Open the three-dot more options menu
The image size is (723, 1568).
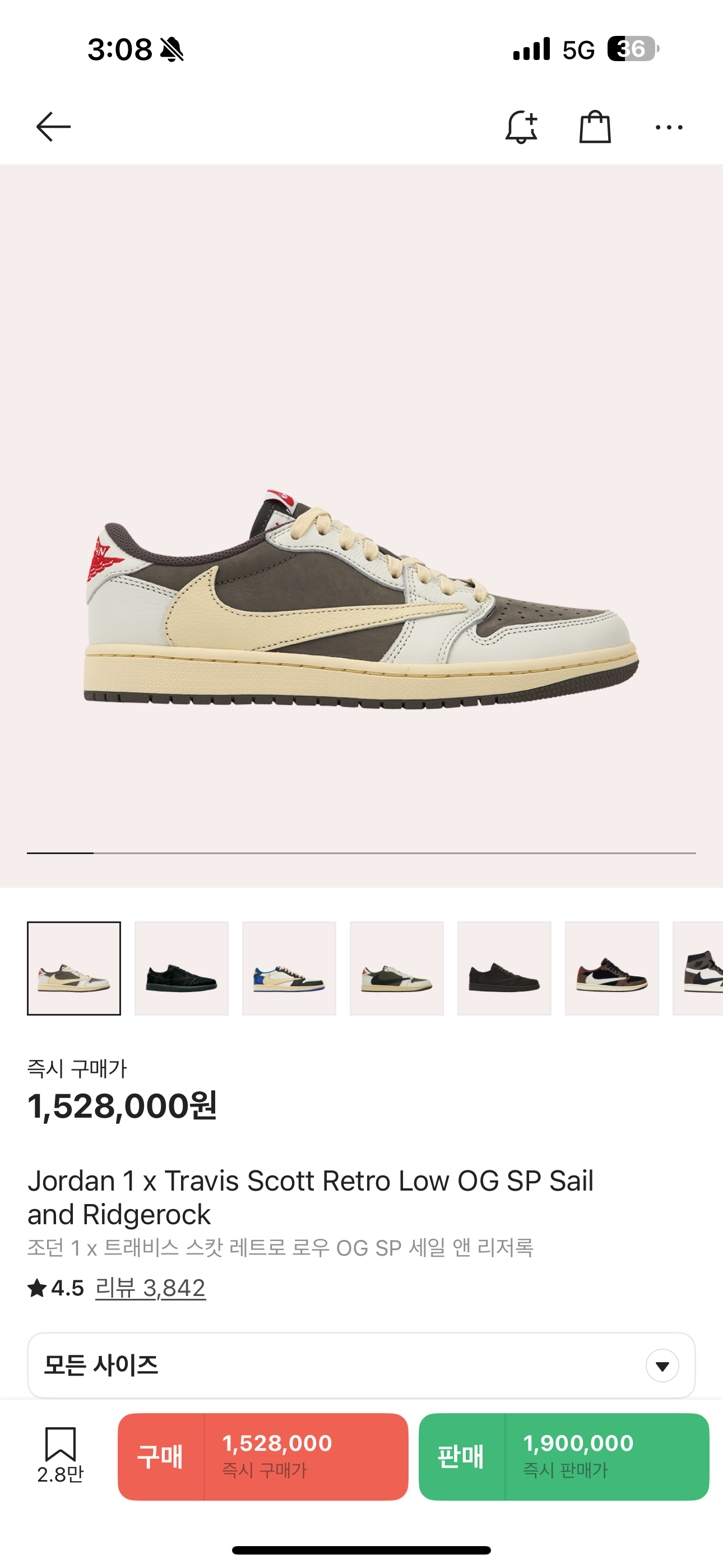point(669,127)
